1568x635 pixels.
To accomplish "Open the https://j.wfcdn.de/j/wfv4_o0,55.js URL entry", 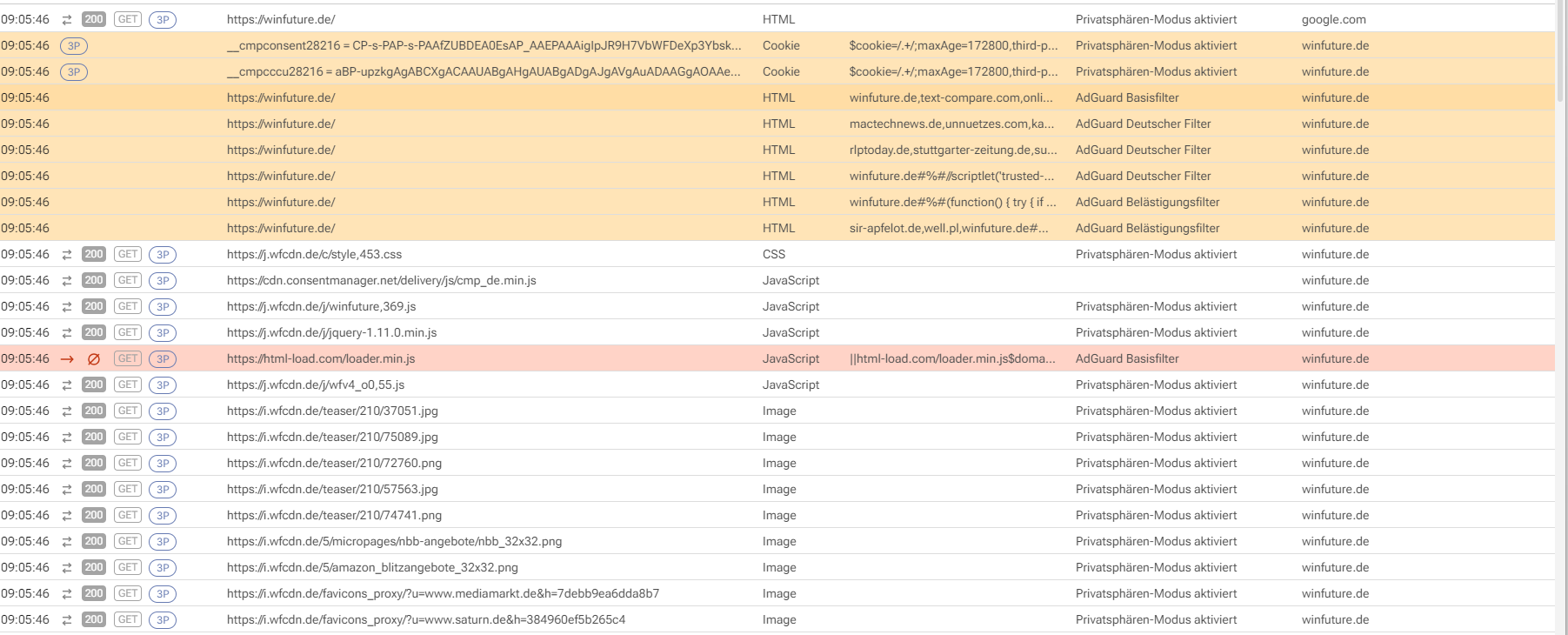I will pyautogui.click(x=316, y=384).
